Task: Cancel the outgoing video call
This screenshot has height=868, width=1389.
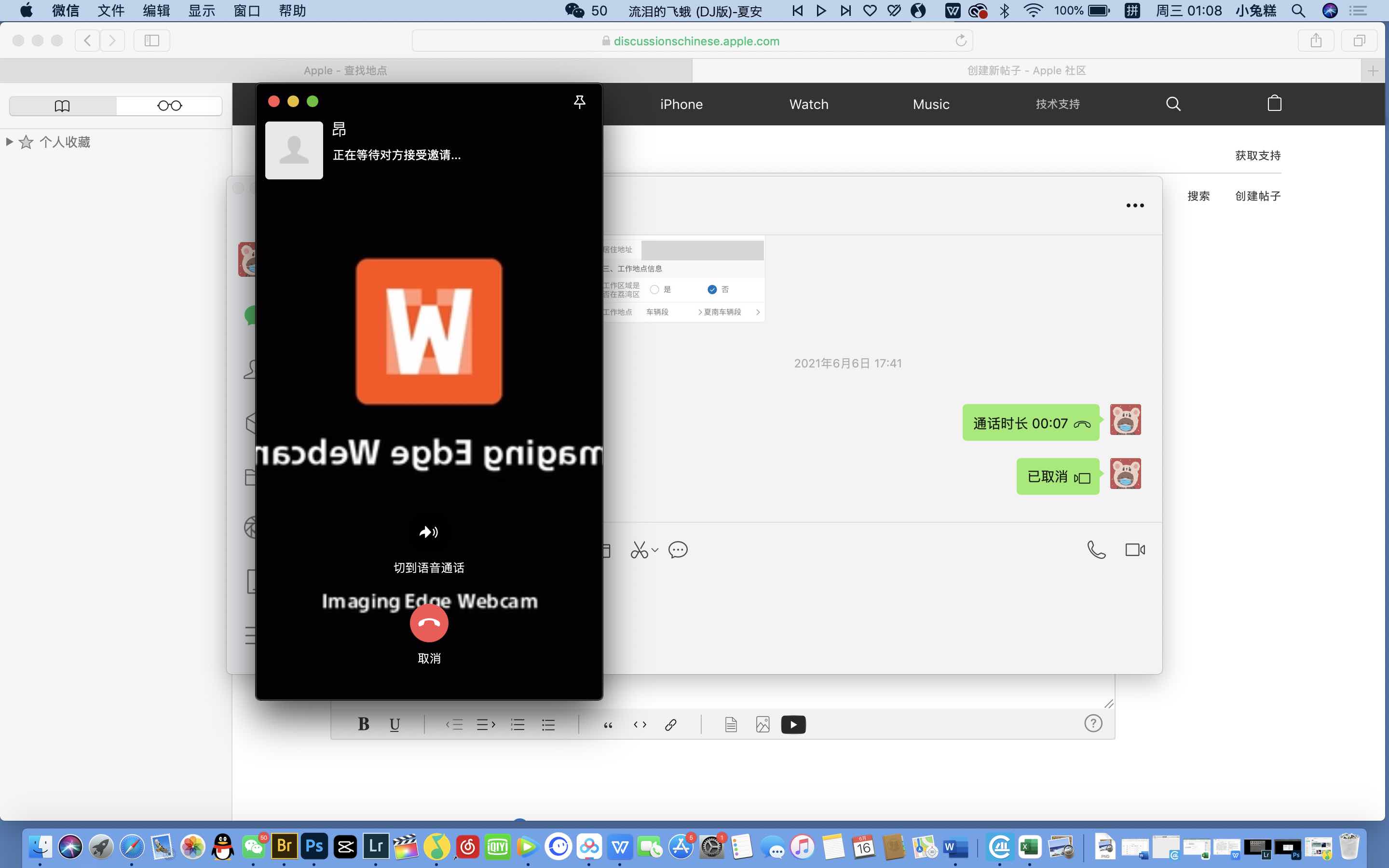Action: [429, 624]
